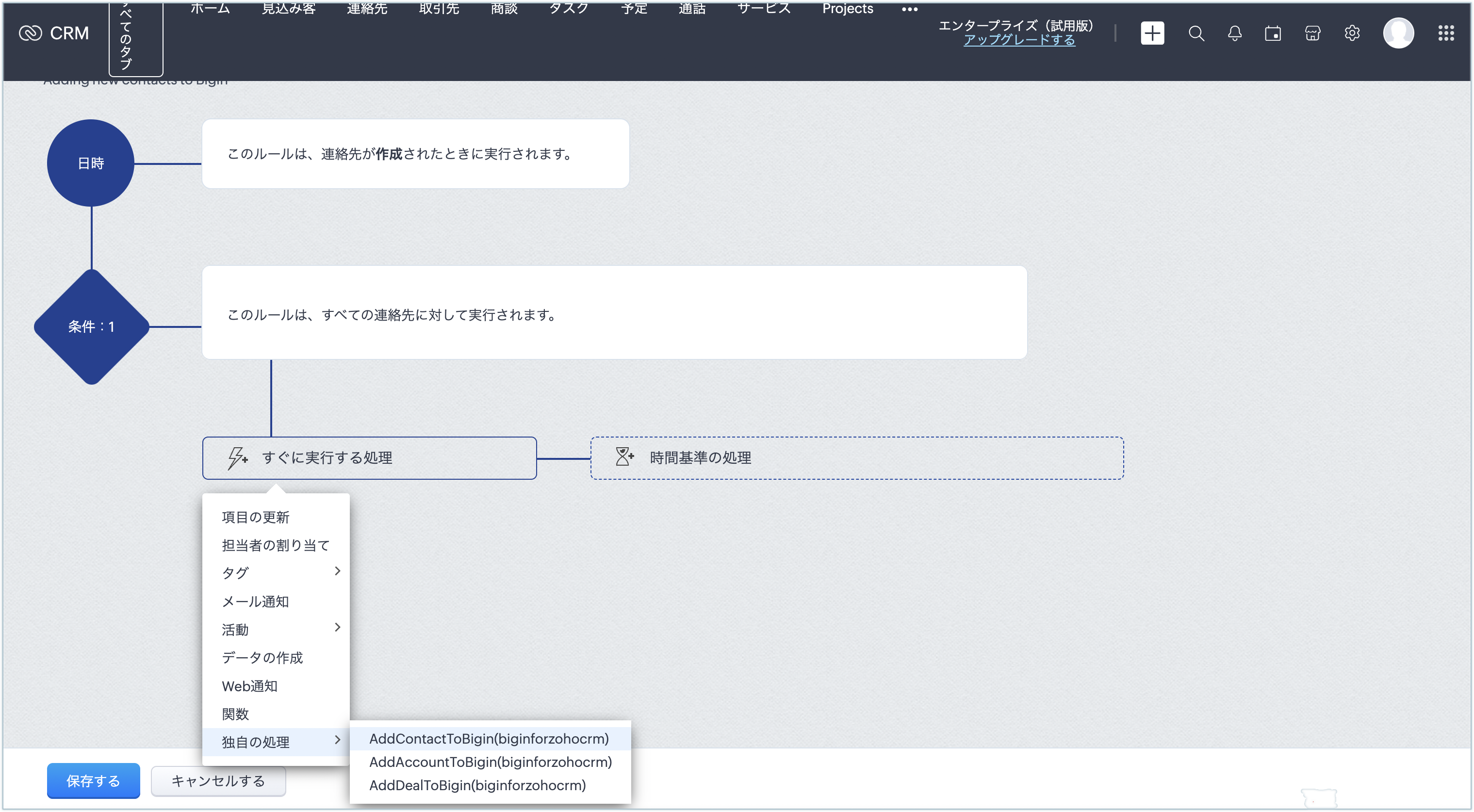Click the 保存する button
The image size is (1474, 812).
click(x=93, y=780)
